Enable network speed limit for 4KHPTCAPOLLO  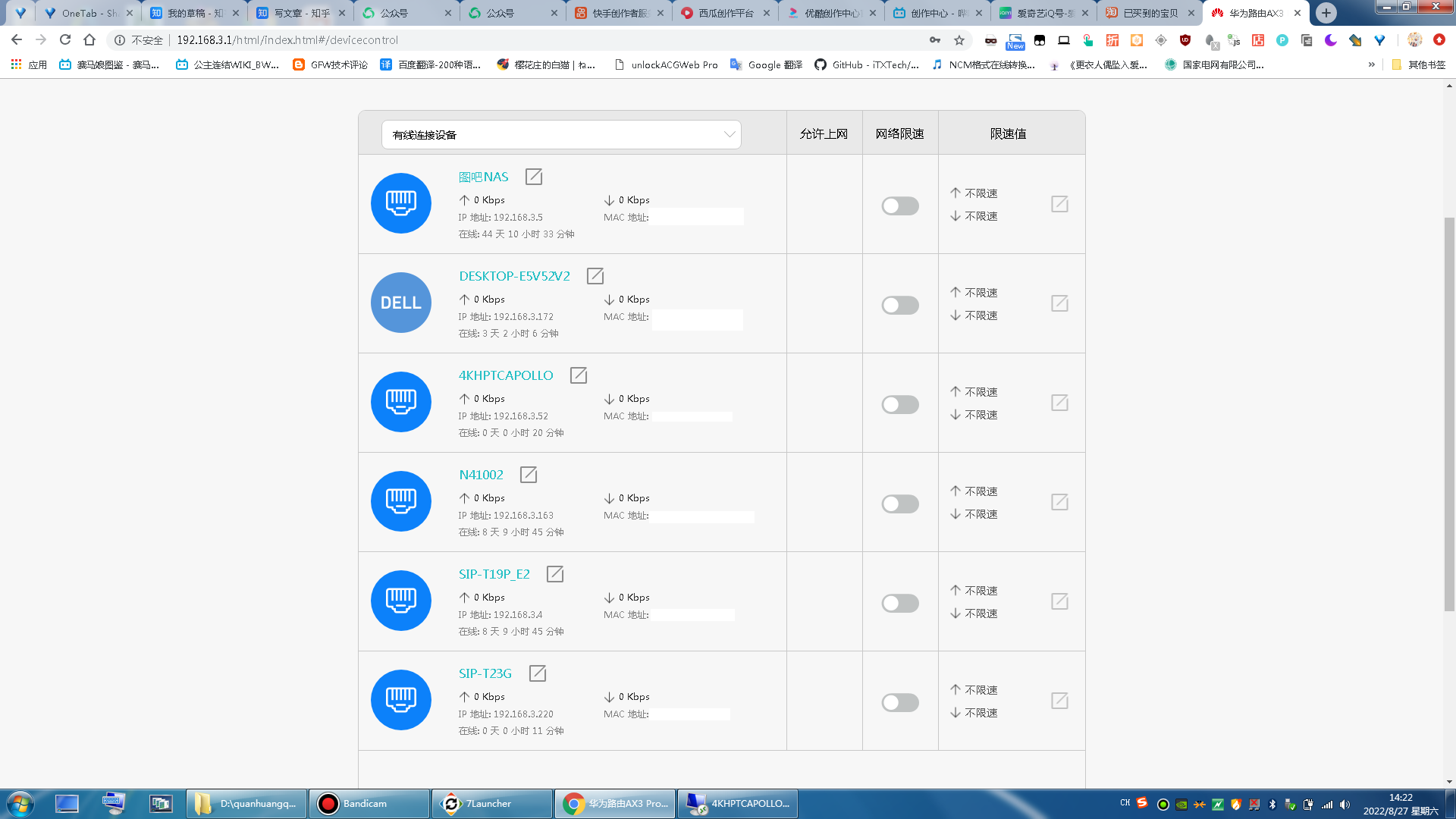pos(900,404)
